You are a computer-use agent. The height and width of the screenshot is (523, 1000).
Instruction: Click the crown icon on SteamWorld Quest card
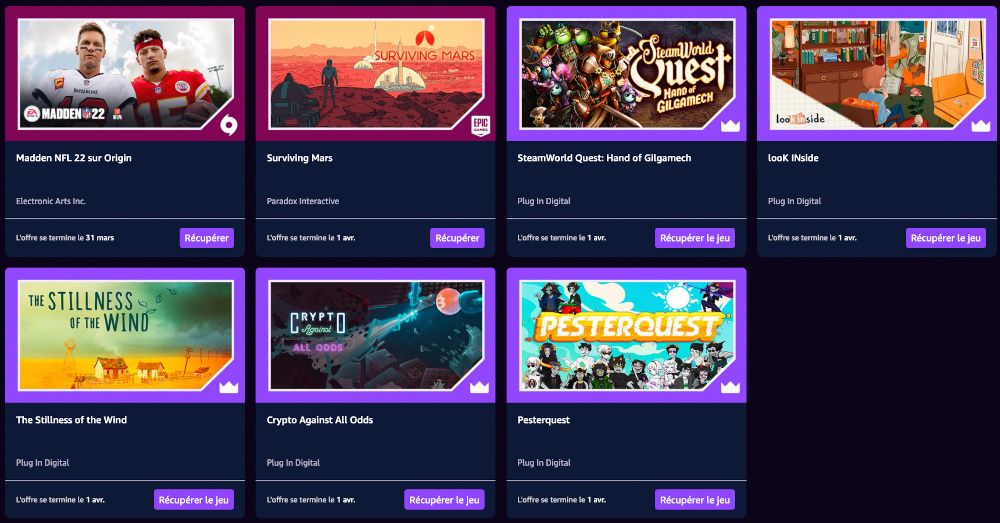730,126
